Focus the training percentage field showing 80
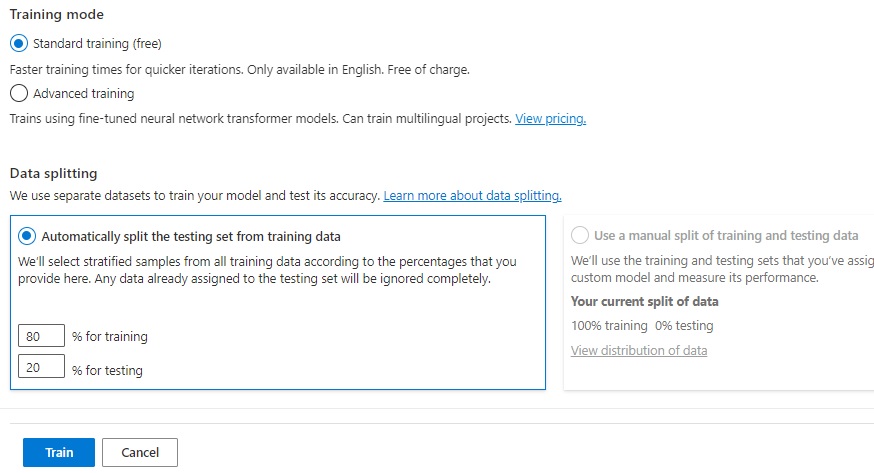Image resolution: width=874 pixels, height=473 pixels. pyautogui.click(x=41, y=337)
